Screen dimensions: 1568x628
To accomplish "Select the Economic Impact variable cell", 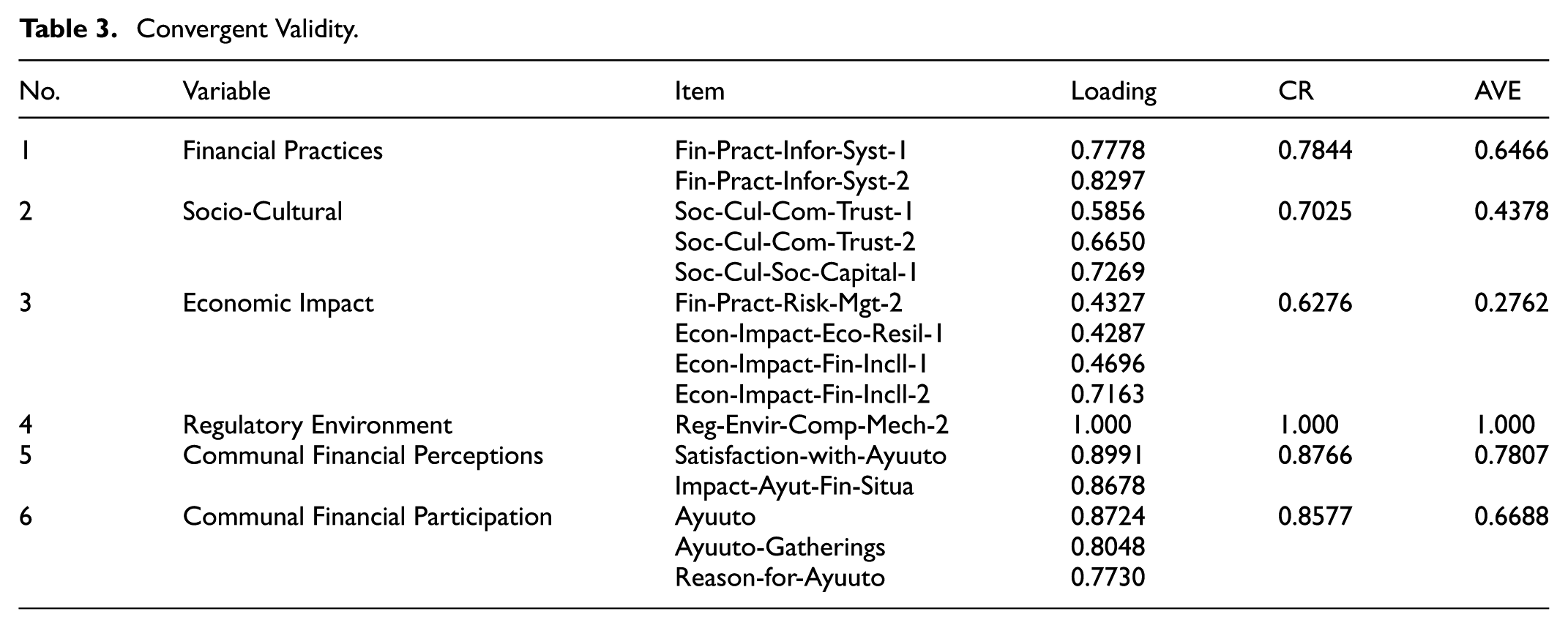I will [x=278, y=303].
